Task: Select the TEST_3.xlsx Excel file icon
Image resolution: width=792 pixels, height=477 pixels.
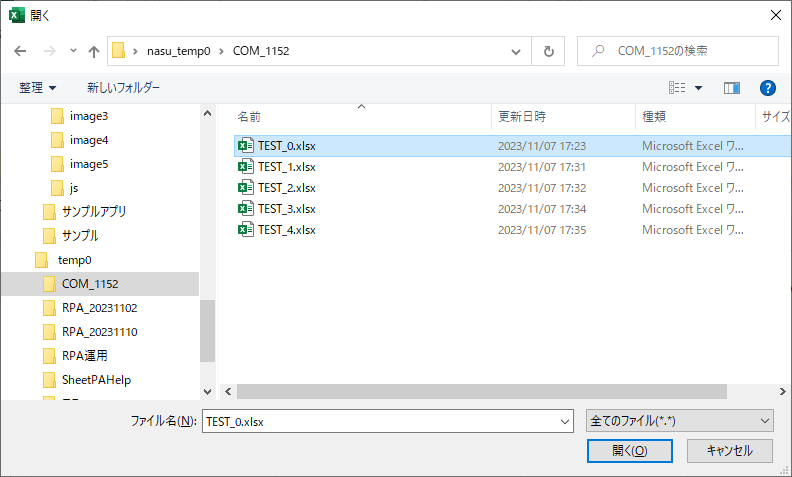Action: 245,209
